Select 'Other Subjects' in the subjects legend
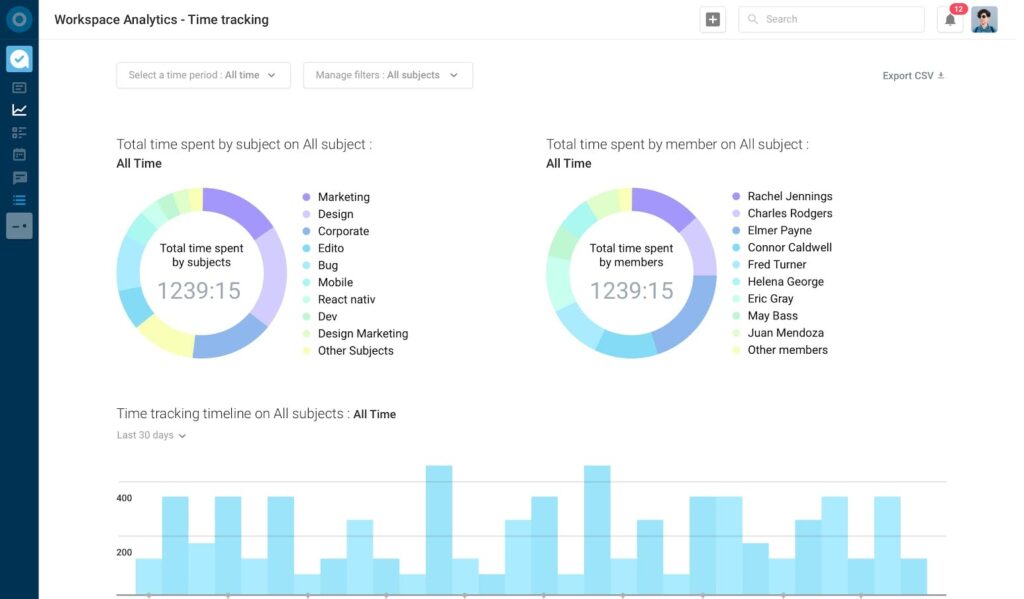Viewport: 1024px width, 599px height. (355, 351)
